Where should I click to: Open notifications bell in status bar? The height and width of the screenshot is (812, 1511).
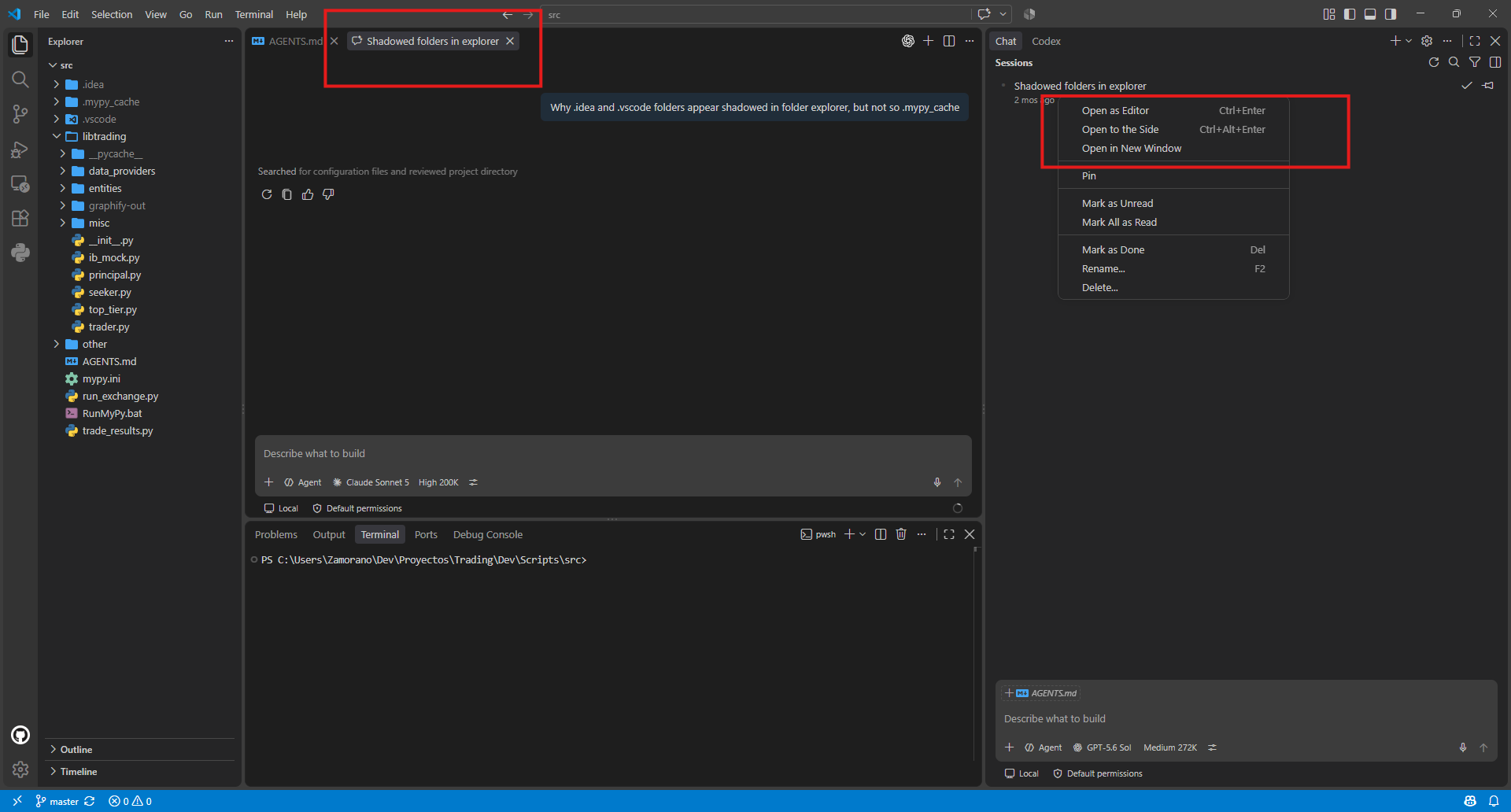point(1494,801)
